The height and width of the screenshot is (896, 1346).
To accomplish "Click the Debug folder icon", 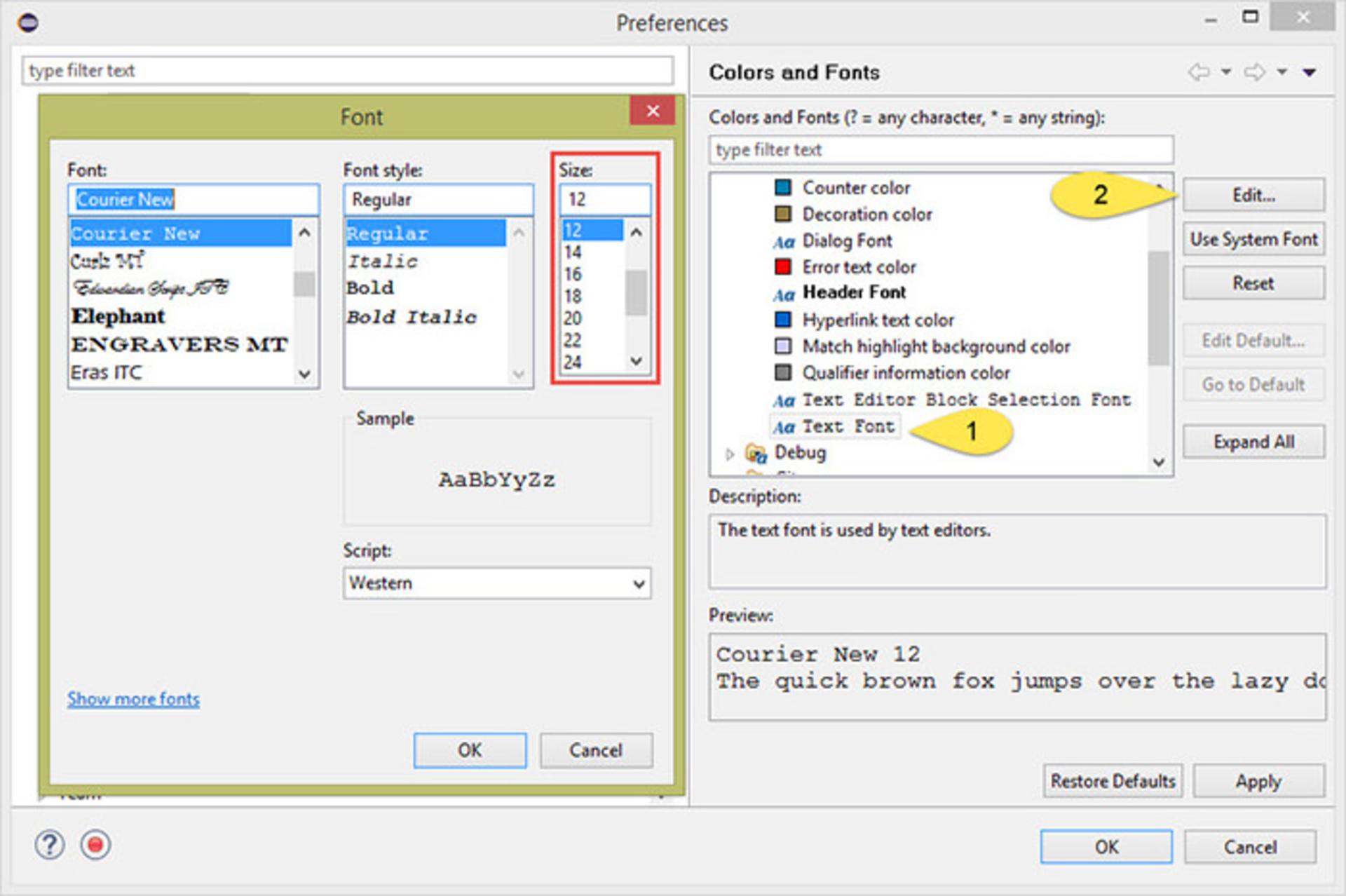I will click(756, 454).
